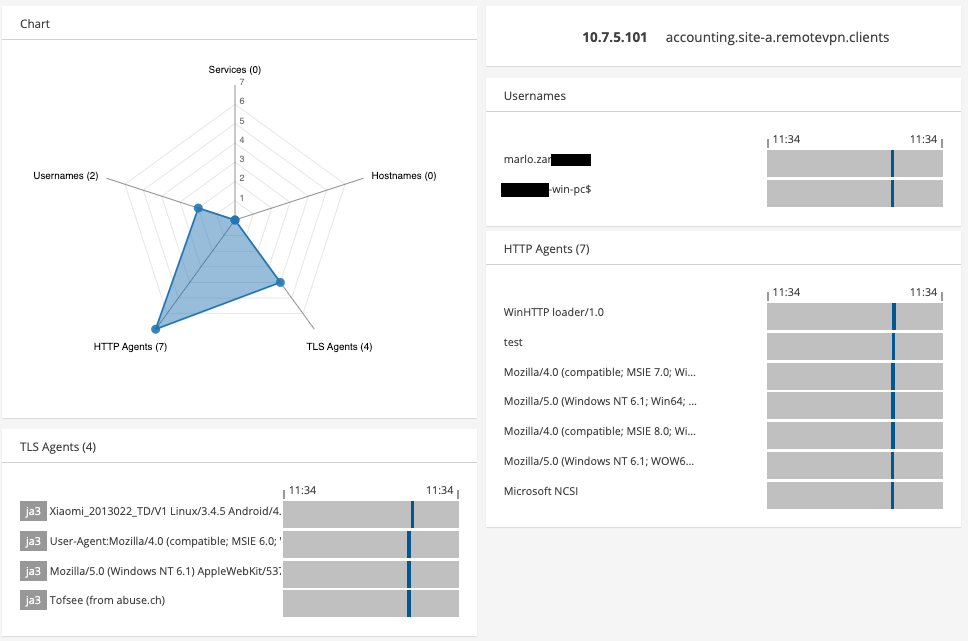This screenshot has height=641, width=968.
Task: Click the Tofsee (from abuse.ch) label
Action: click(105, 601)
